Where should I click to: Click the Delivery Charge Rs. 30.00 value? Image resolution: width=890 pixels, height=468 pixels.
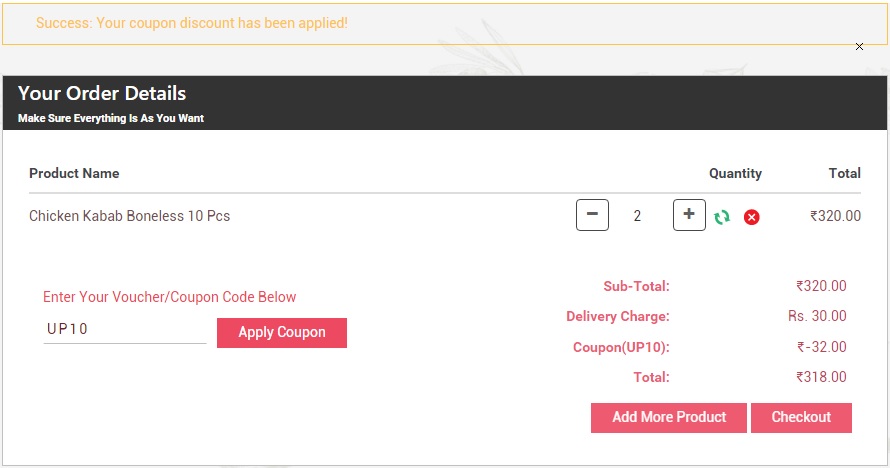pos(817,316)
